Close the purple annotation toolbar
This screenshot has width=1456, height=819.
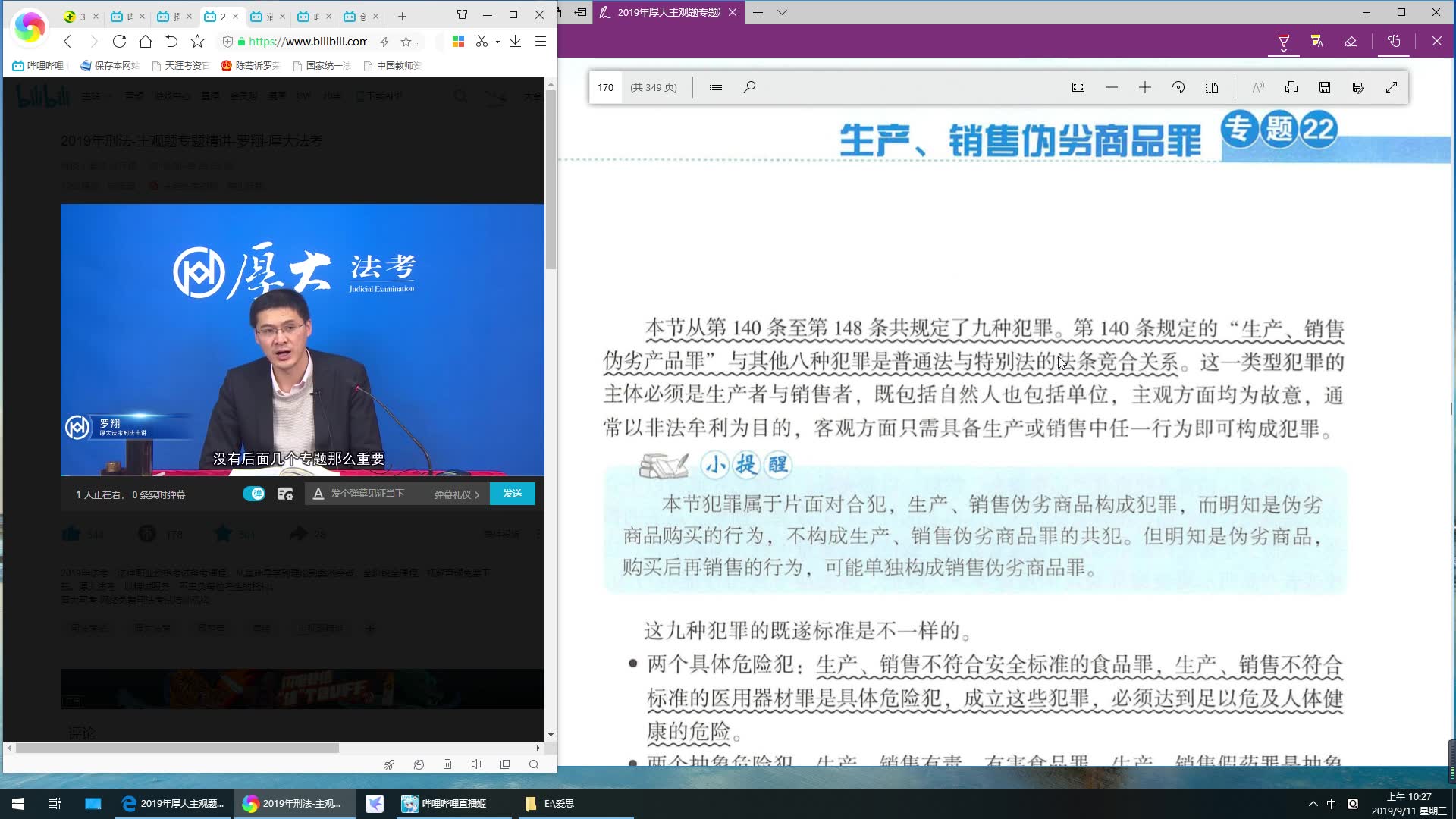tap(1437, 42)
